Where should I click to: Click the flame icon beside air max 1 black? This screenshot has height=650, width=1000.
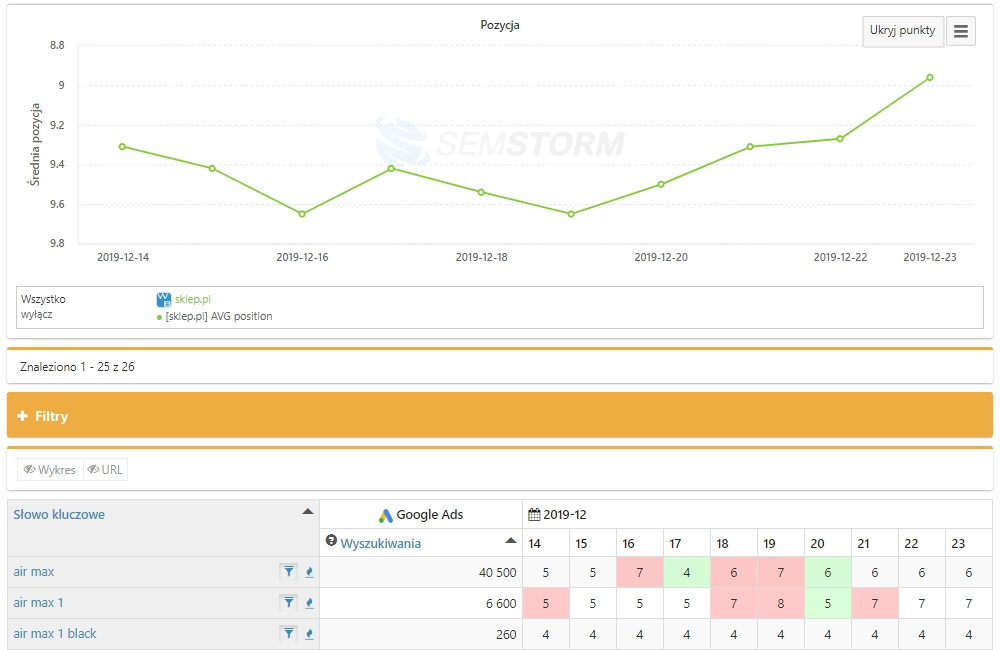[x=309, y=634]
